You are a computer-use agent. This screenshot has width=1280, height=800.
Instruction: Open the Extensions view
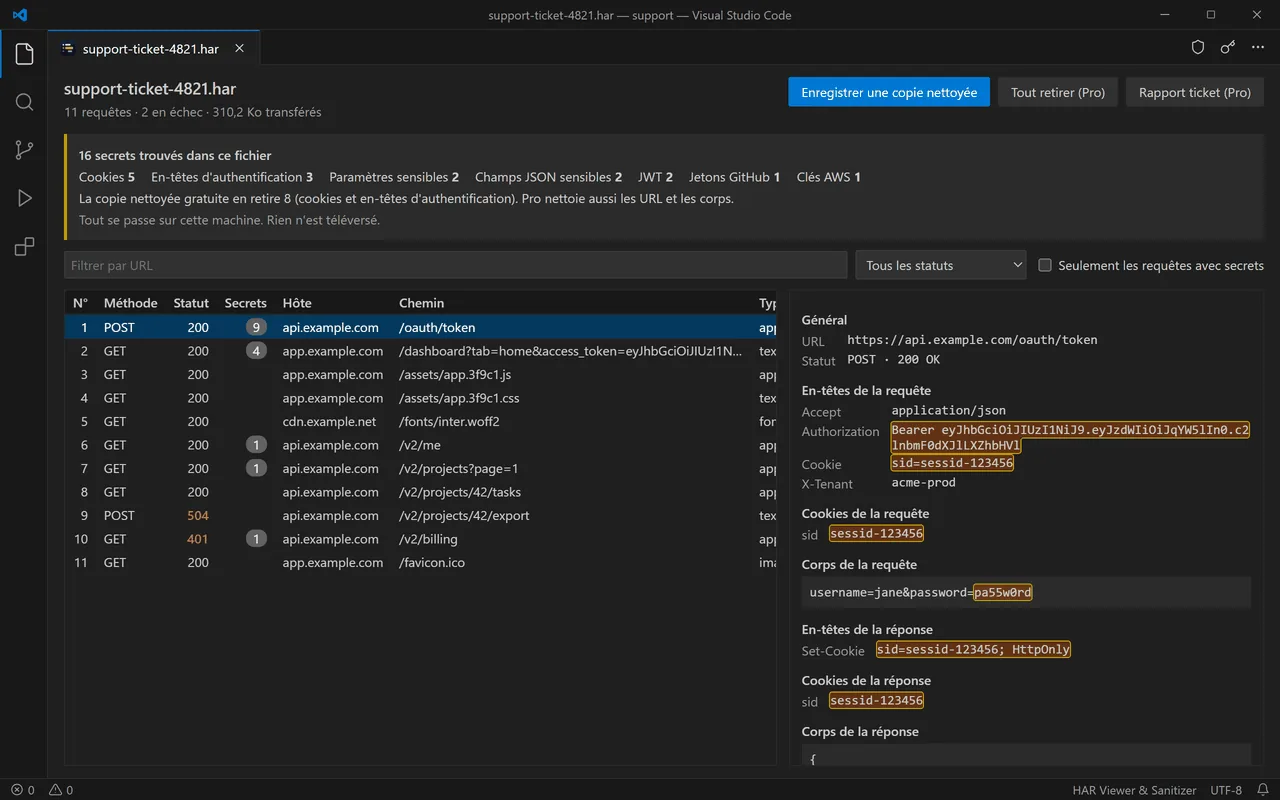click(24, 246)
